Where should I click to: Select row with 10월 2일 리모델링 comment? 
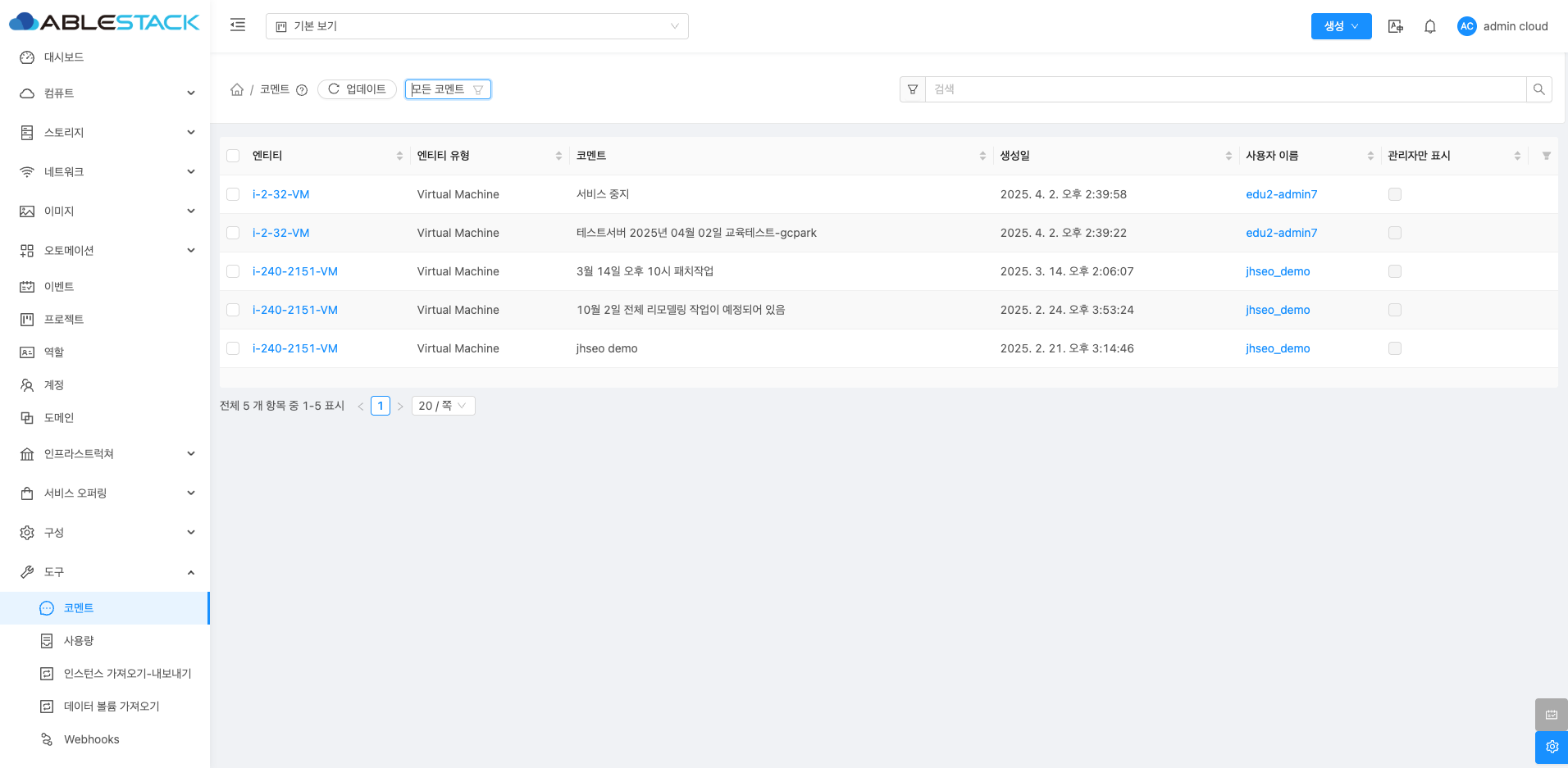(x=233, y=310)
